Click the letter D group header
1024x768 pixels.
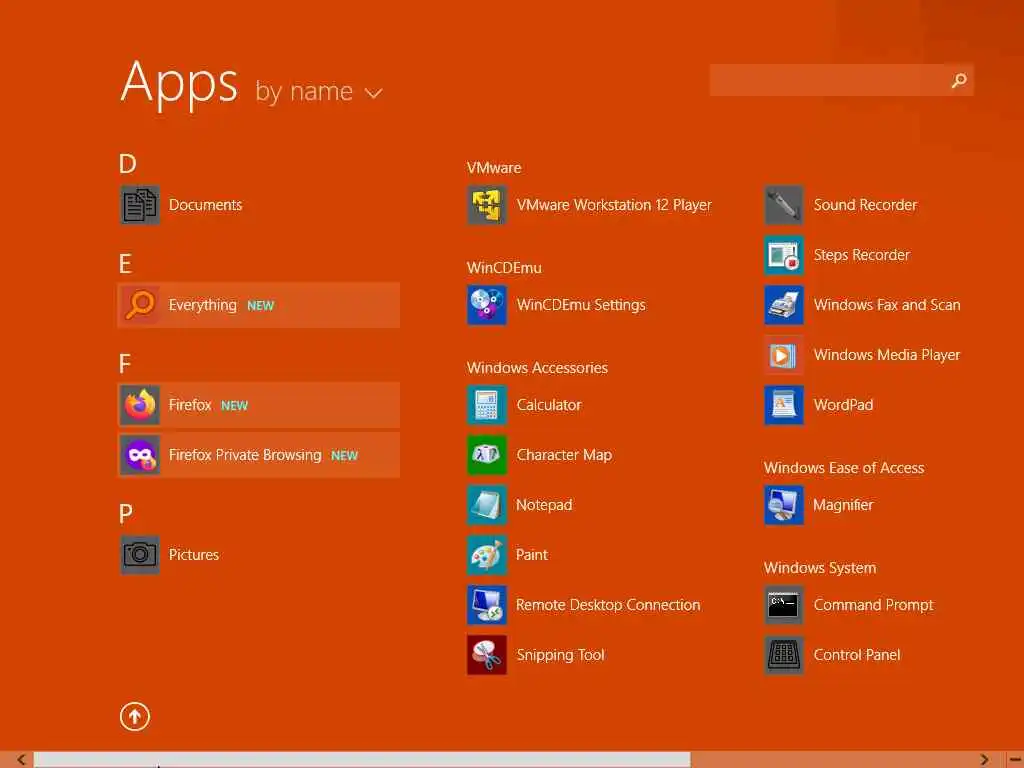pyautogui.click(x=127, y=164)
